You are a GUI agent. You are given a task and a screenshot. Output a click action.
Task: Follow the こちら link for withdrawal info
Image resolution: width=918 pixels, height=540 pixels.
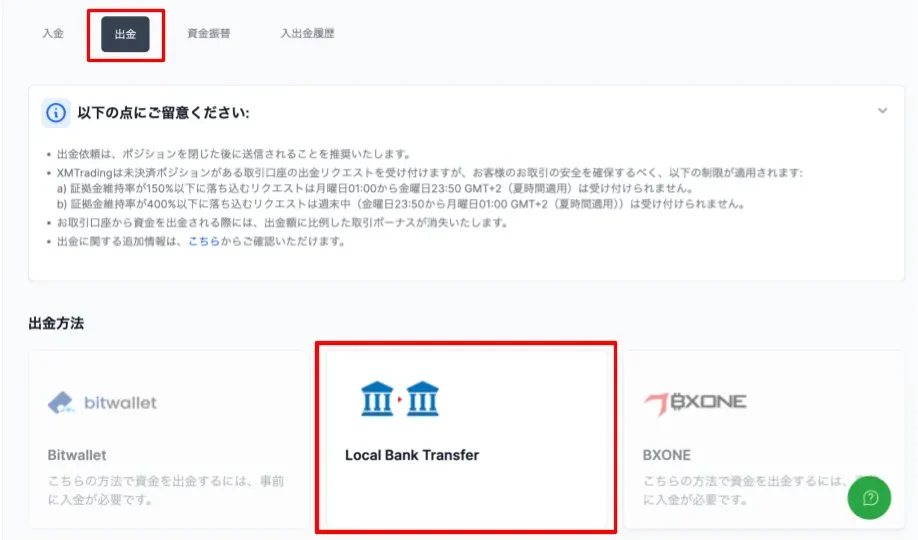point(204,241)
